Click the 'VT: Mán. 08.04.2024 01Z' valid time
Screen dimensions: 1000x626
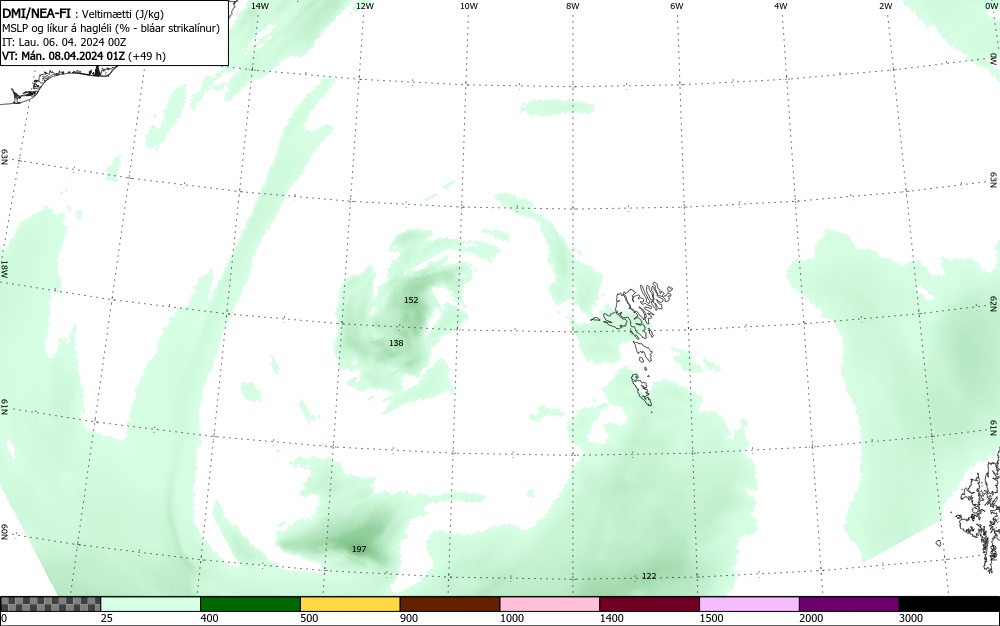tap(64, 56)
